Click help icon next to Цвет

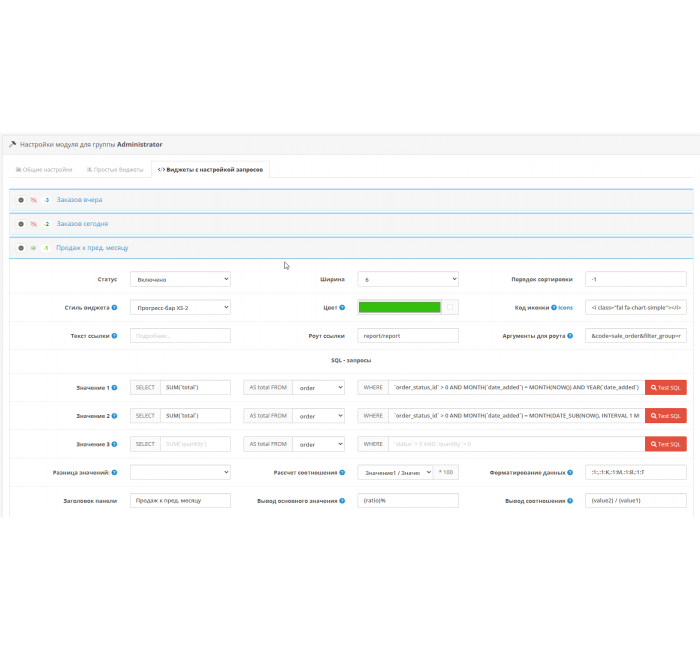[342, 308]
